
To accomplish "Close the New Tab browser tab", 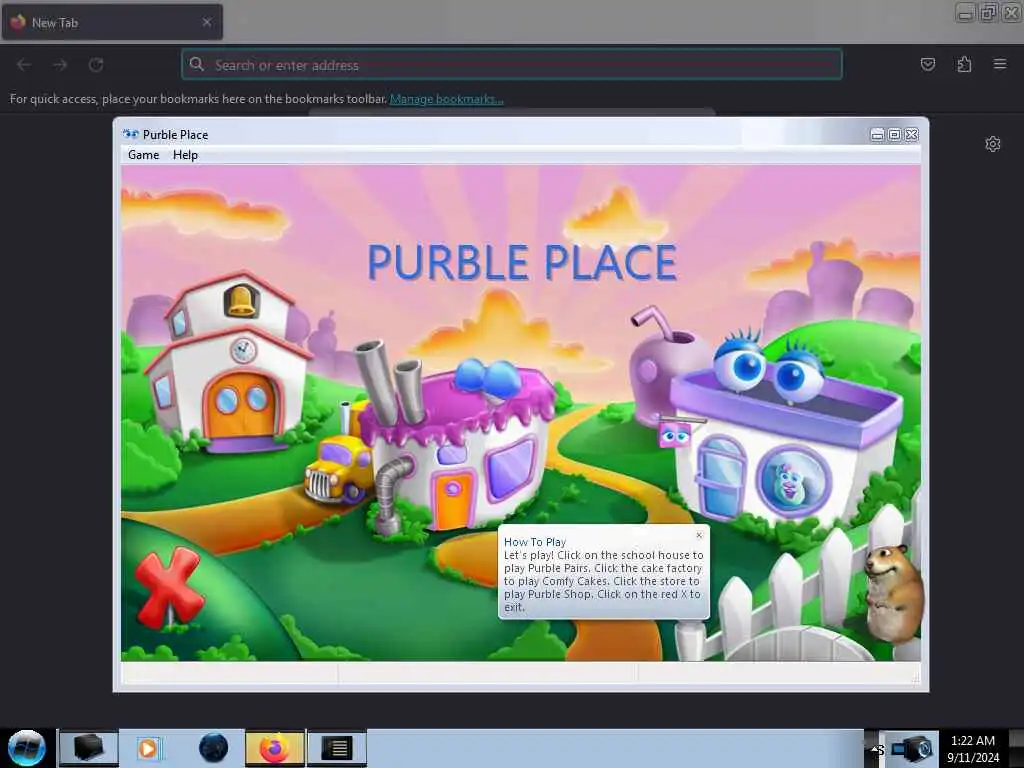I will tap(206, 22).
